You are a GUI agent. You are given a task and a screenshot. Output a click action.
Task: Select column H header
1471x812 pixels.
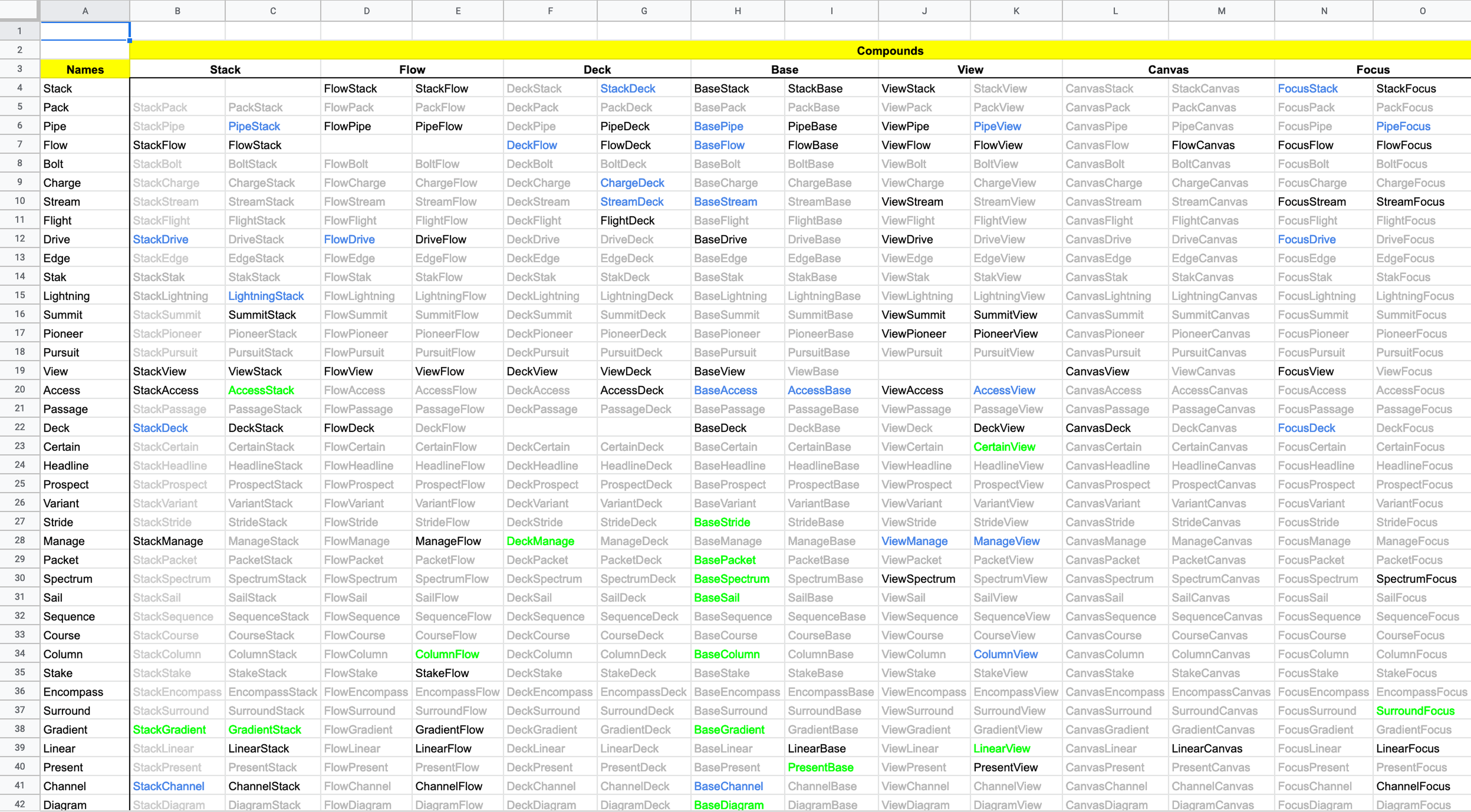(x=737, y=11)
